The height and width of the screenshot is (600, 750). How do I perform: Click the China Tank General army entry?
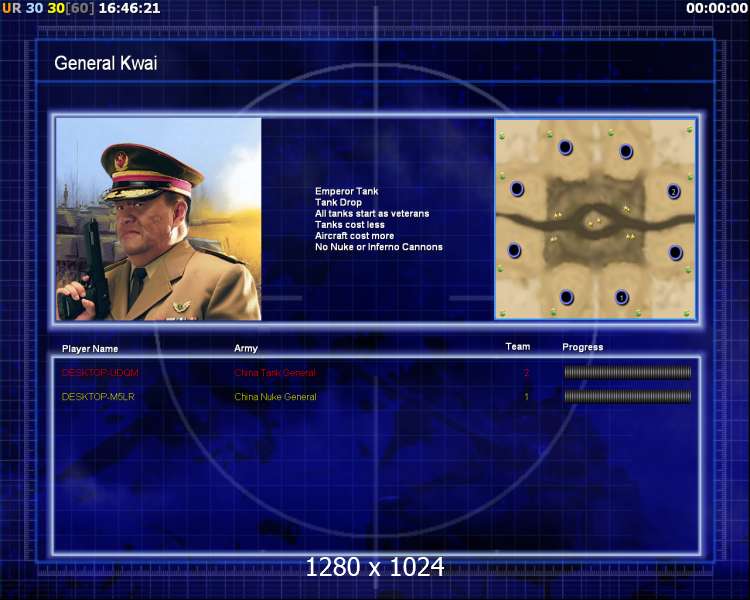(x=275, y=373)
